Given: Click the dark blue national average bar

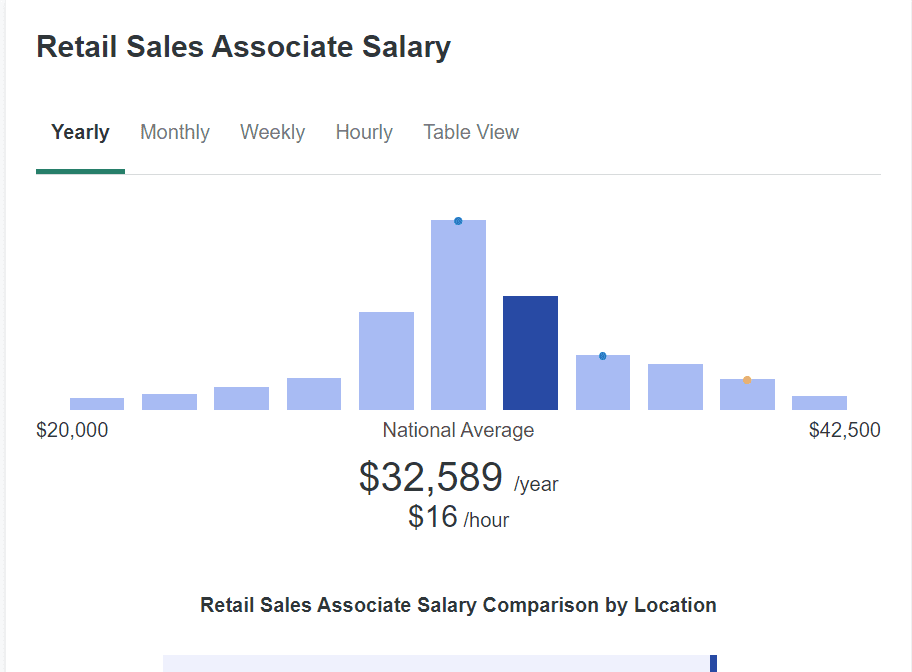Looking at the screenshot, I should [x=530, y=353].
